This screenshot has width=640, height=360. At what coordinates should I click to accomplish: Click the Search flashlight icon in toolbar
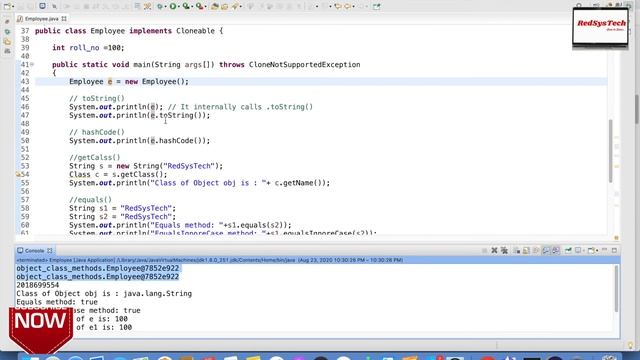pos(235,6)
